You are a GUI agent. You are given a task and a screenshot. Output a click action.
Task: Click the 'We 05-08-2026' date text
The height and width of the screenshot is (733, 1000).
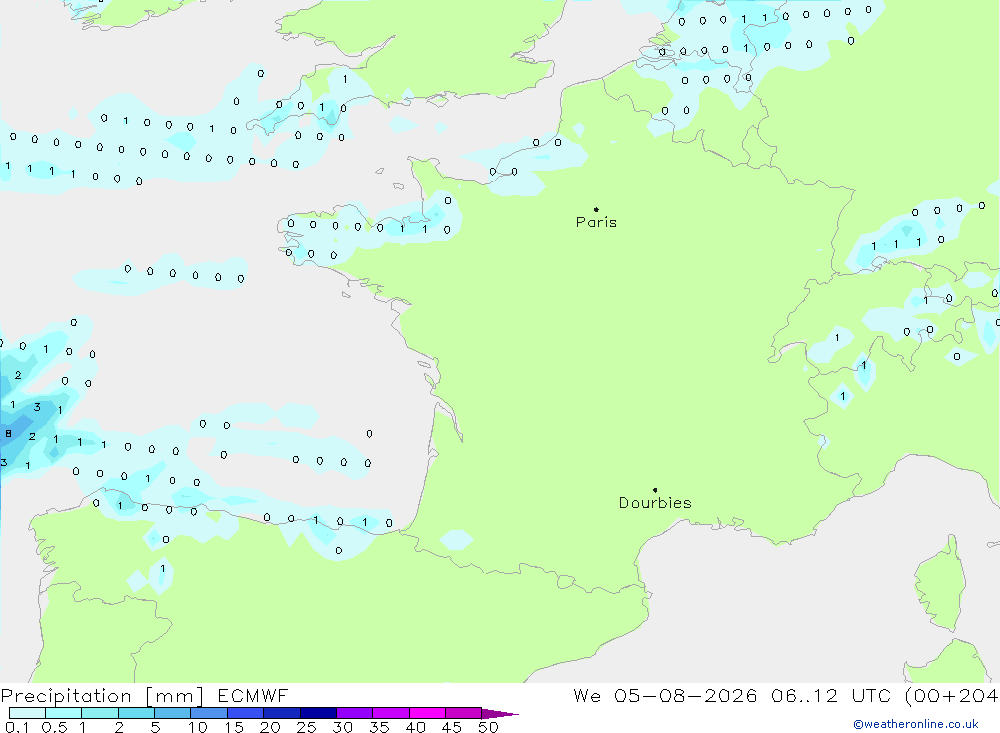[x=665, y=695]
